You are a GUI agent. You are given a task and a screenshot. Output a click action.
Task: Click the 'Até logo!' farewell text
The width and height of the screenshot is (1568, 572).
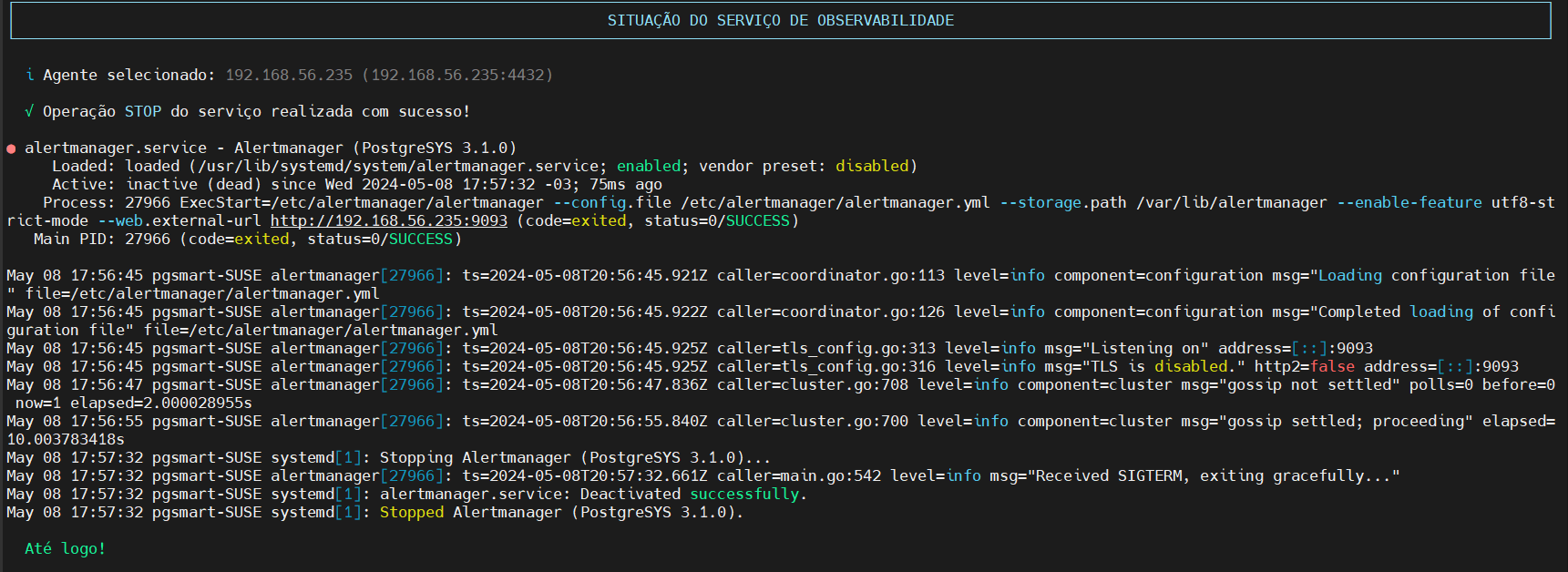(x=66, y=548)
